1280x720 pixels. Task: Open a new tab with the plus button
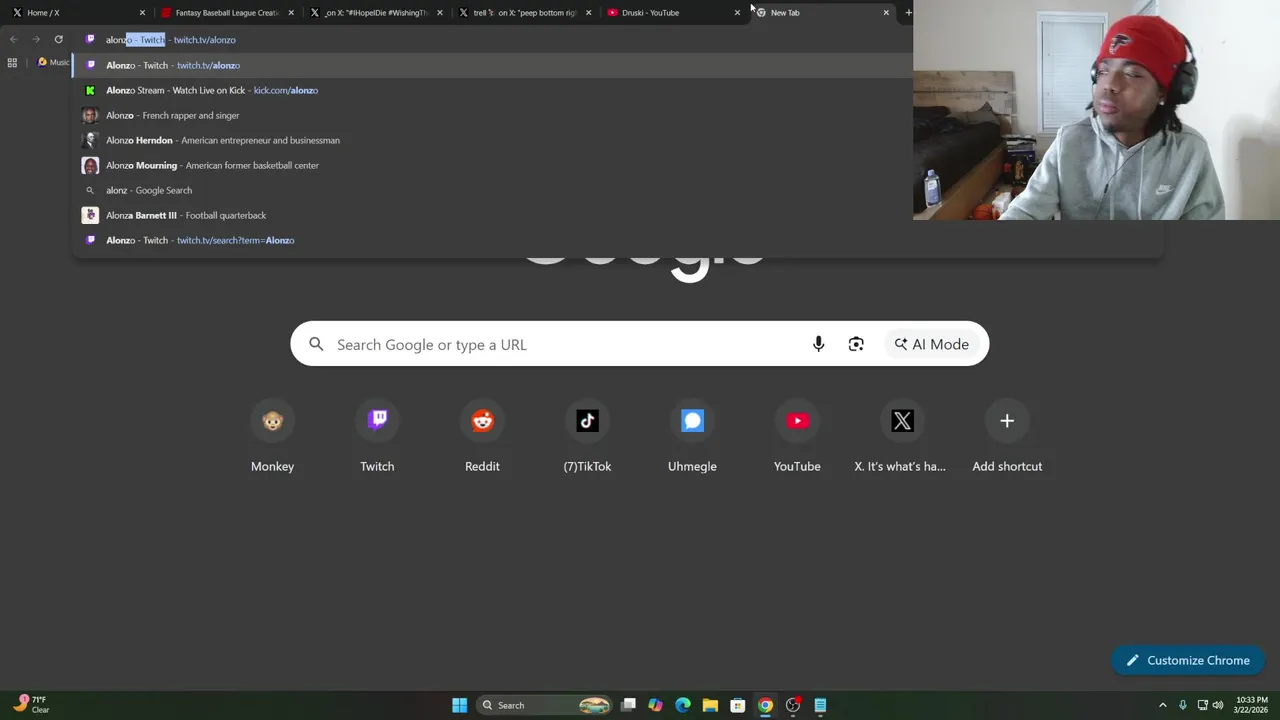pos(908,12)
